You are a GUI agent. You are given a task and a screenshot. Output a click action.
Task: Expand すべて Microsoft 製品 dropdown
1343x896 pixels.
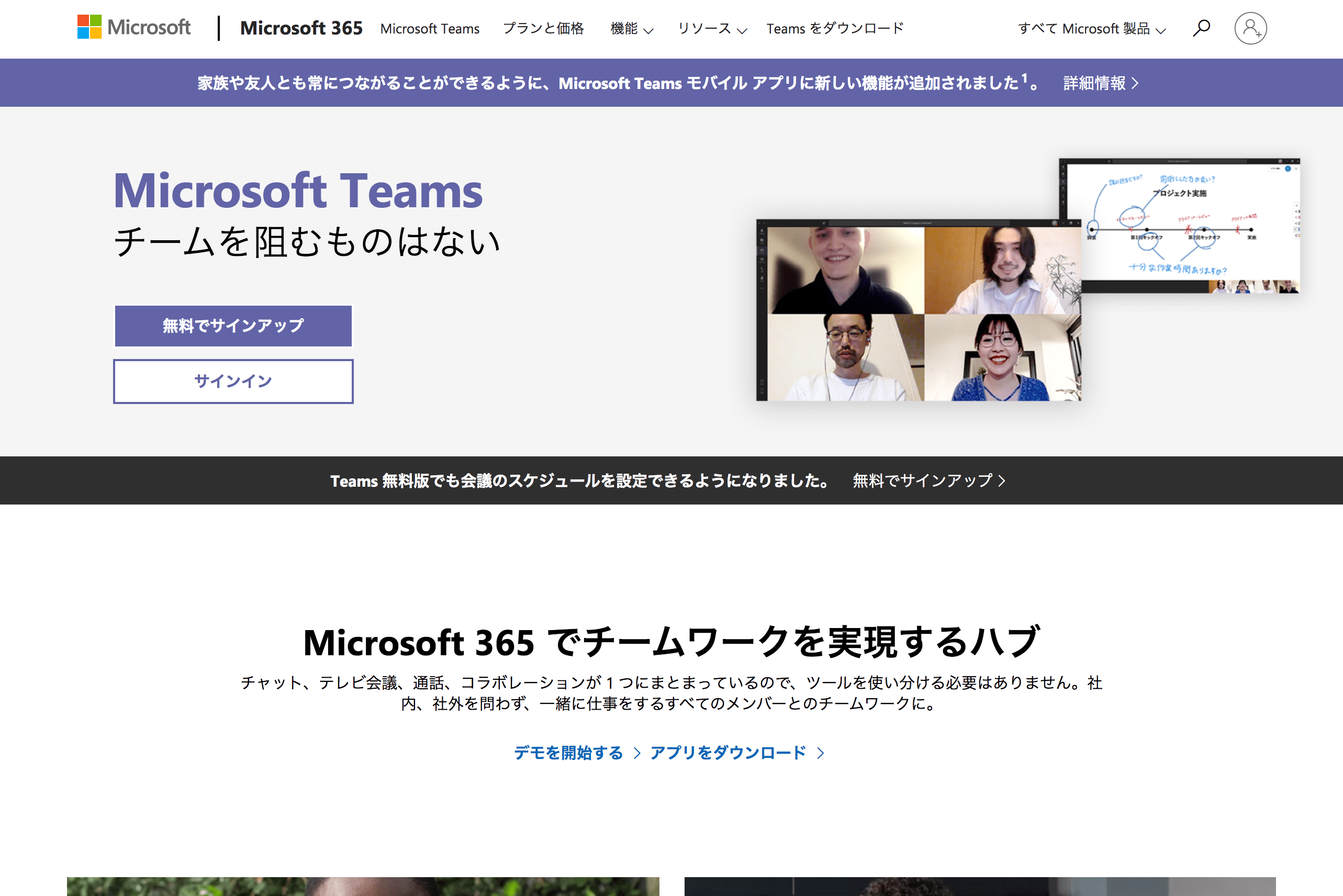1092,29
